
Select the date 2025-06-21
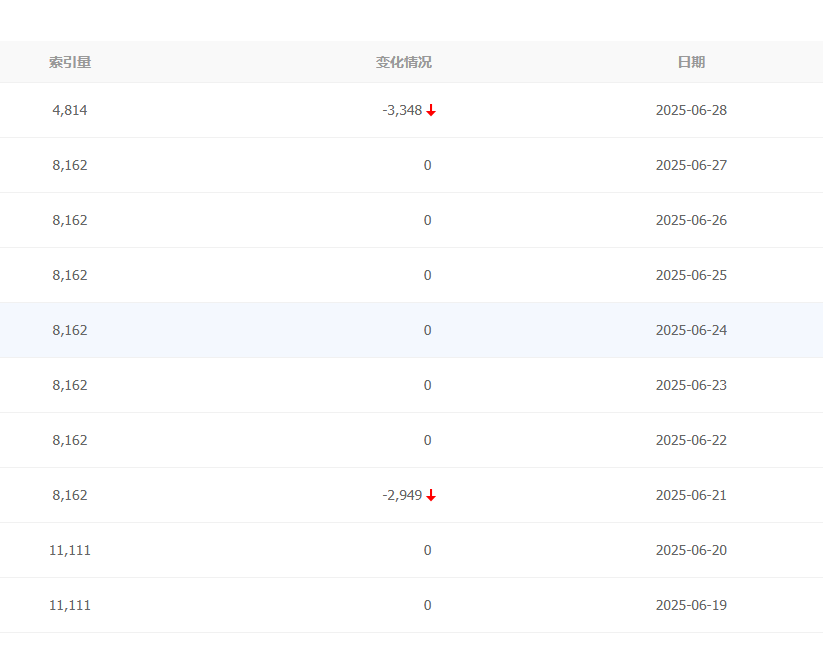point(691,495)
